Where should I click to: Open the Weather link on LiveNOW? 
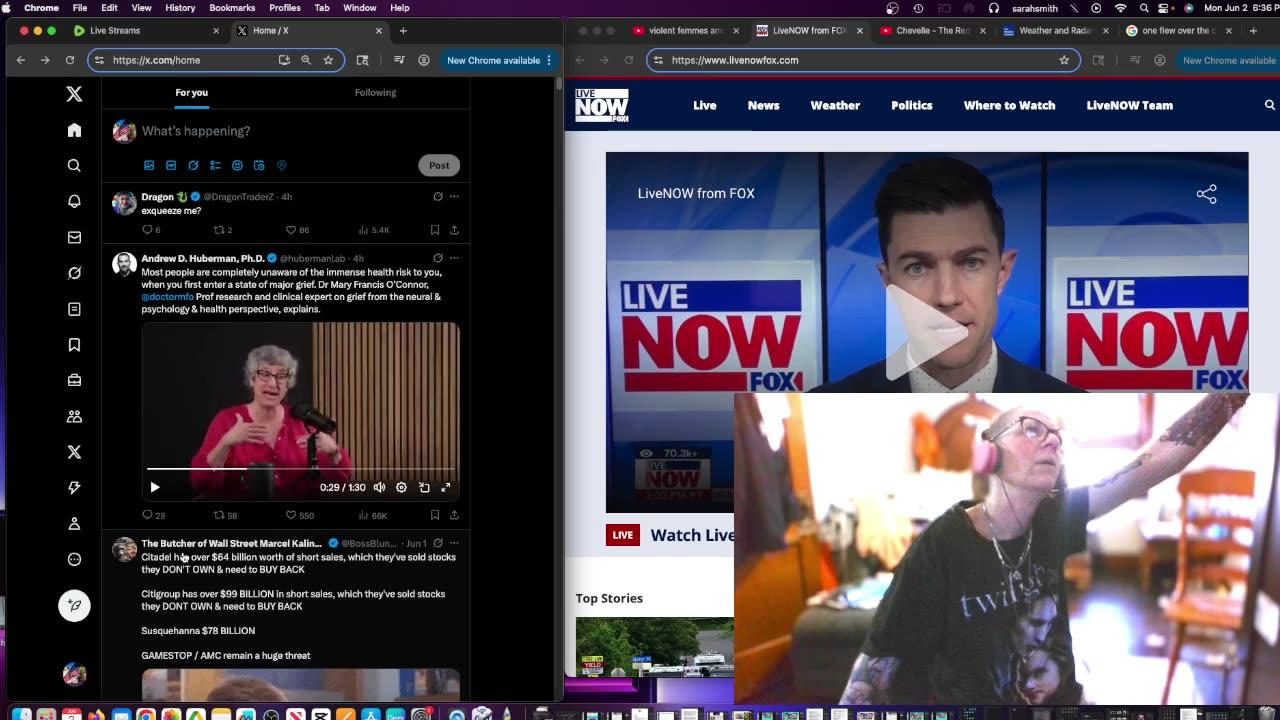835,105
